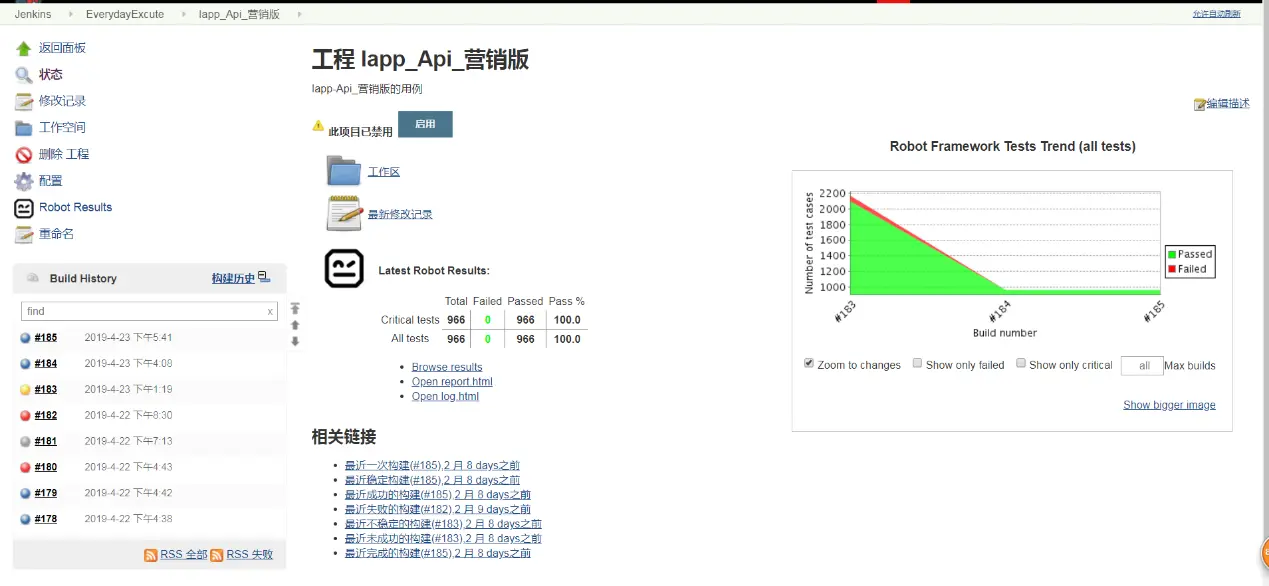1269x586 pixels.
Task: Open the 最新修改记录 link
Action: [x=400, y=214]
